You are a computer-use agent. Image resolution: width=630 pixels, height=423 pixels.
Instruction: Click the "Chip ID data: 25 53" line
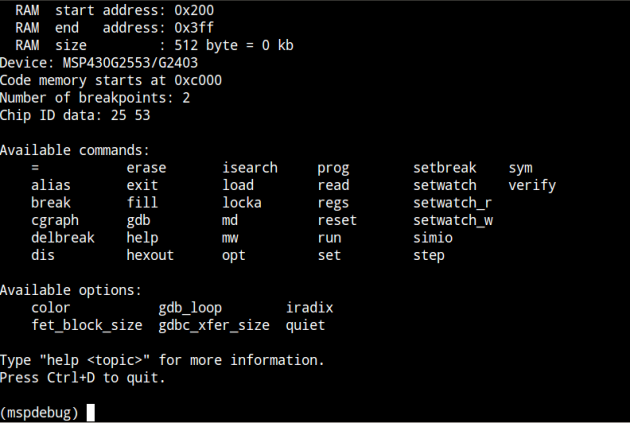tap(75, 115)
